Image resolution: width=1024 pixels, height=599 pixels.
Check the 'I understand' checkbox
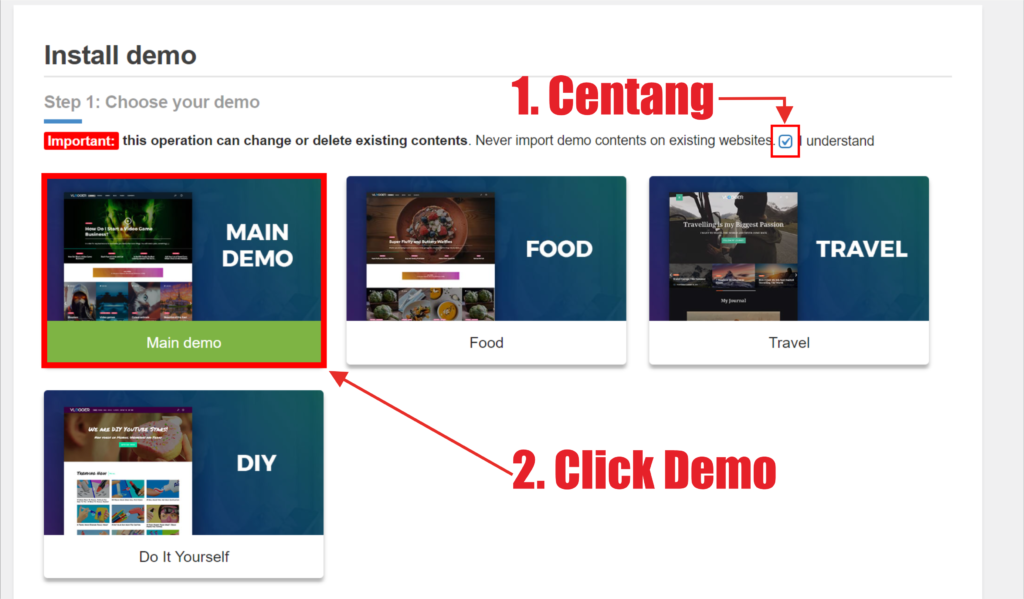786,141
